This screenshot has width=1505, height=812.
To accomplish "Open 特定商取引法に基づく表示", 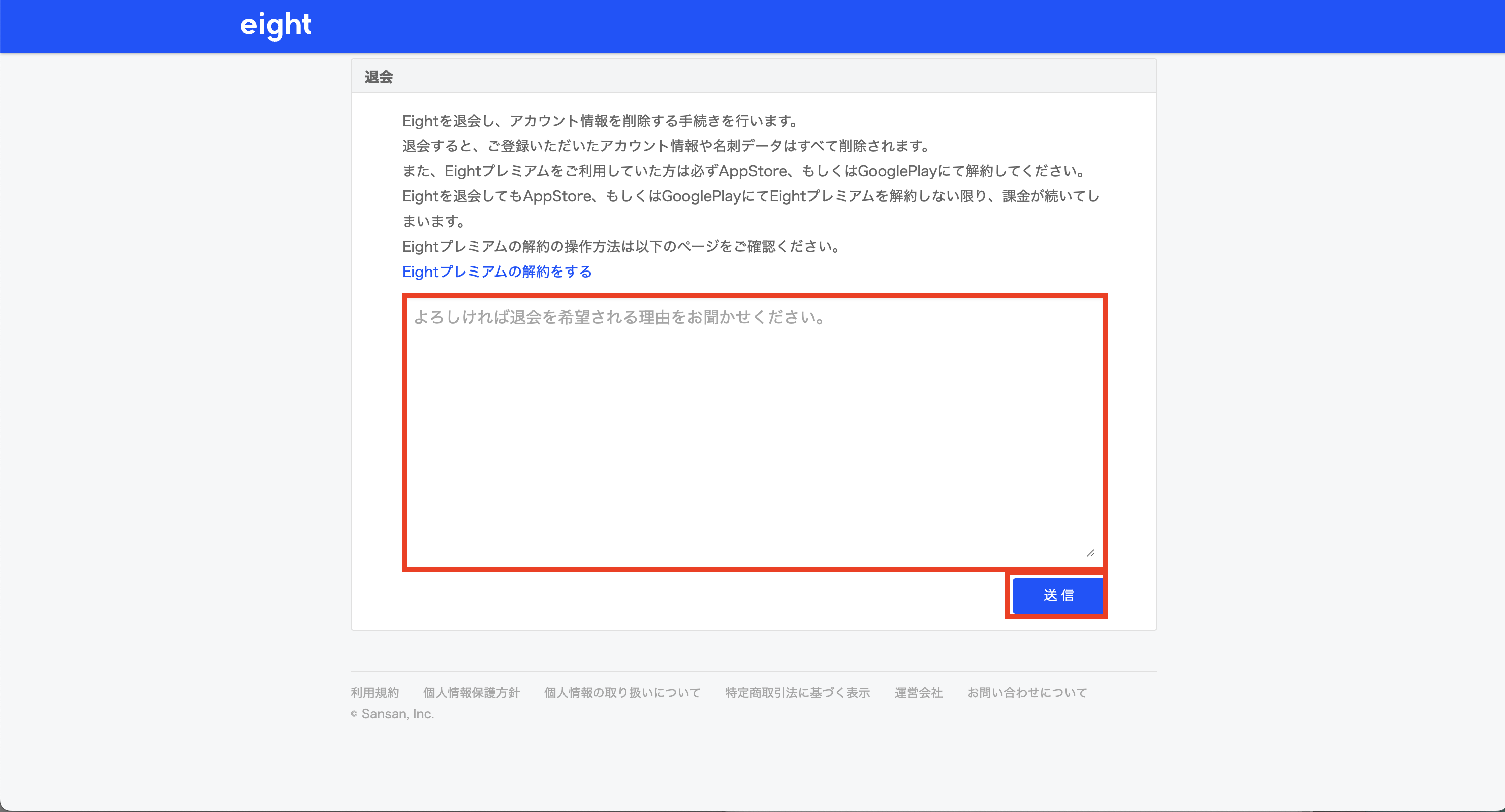I will (797, 692).
